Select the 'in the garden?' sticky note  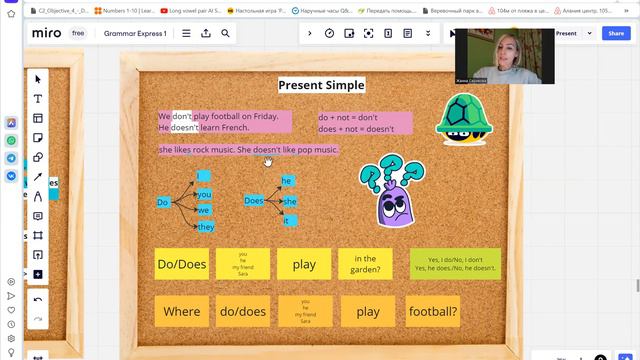365,264
